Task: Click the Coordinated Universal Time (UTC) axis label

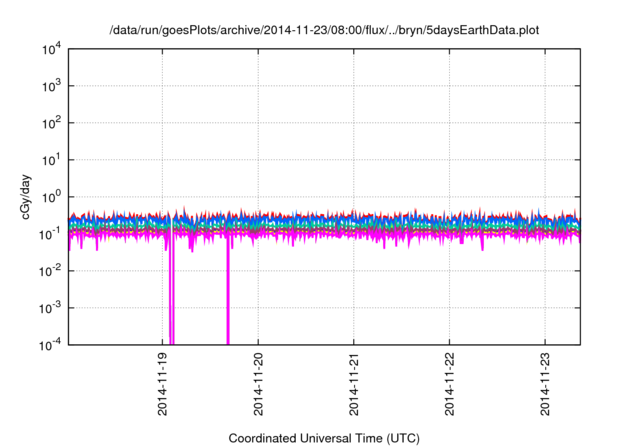Action: coord(324,438)
